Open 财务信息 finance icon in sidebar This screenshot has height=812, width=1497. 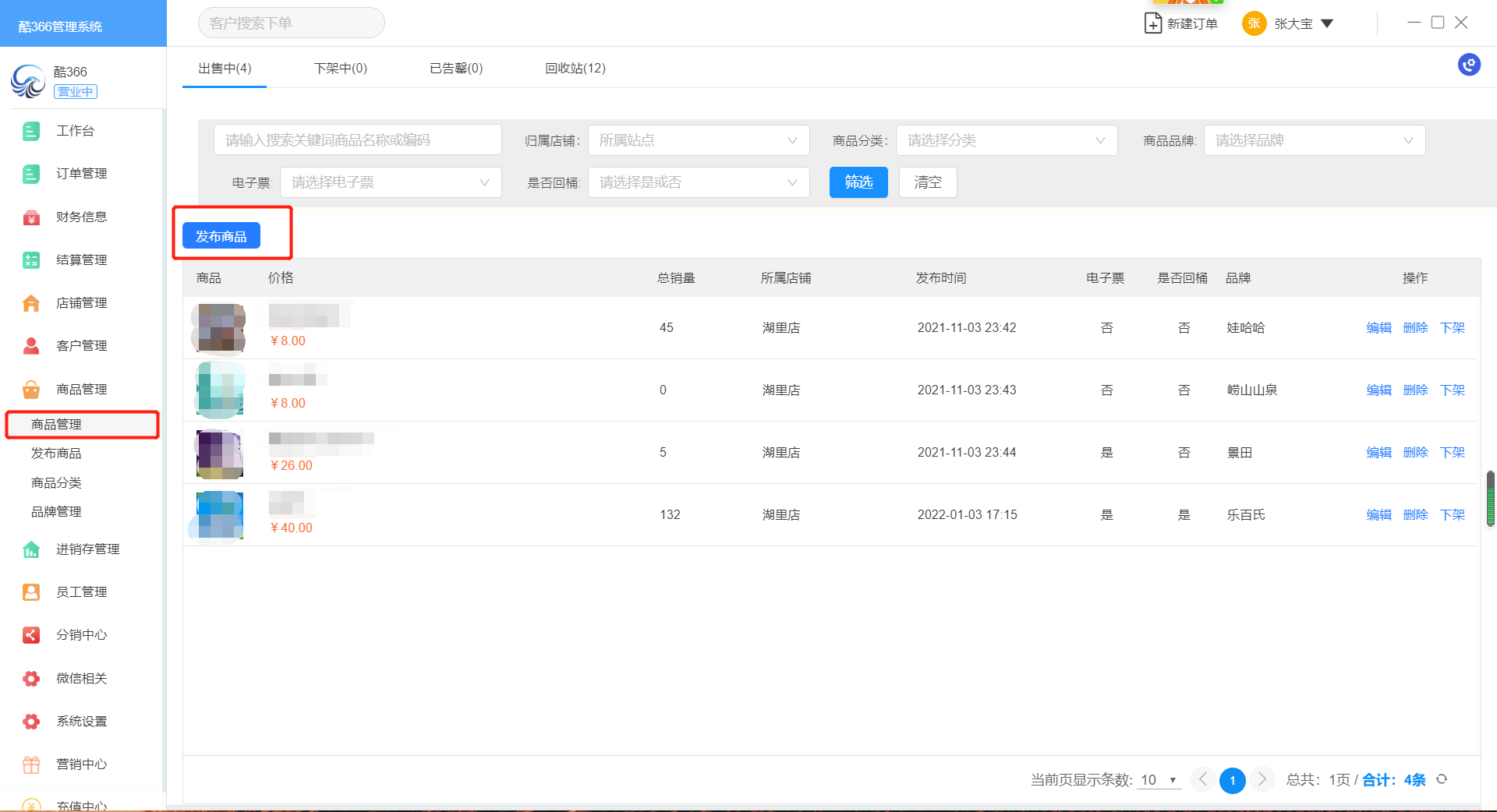pyautogui.click(x=31, y=217)
